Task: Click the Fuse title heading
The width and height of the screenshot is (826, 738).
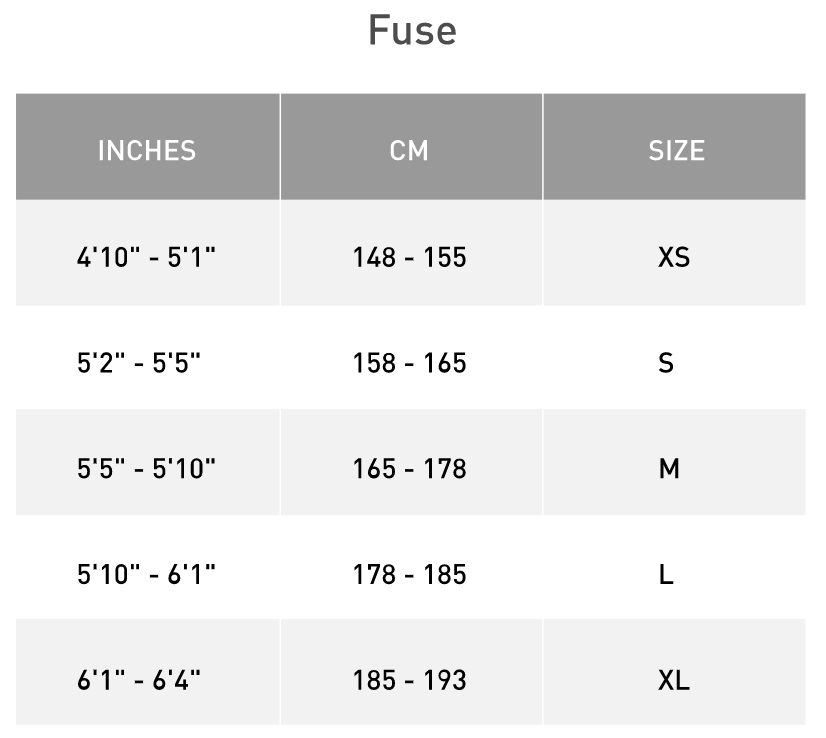Action: [412, 30]
